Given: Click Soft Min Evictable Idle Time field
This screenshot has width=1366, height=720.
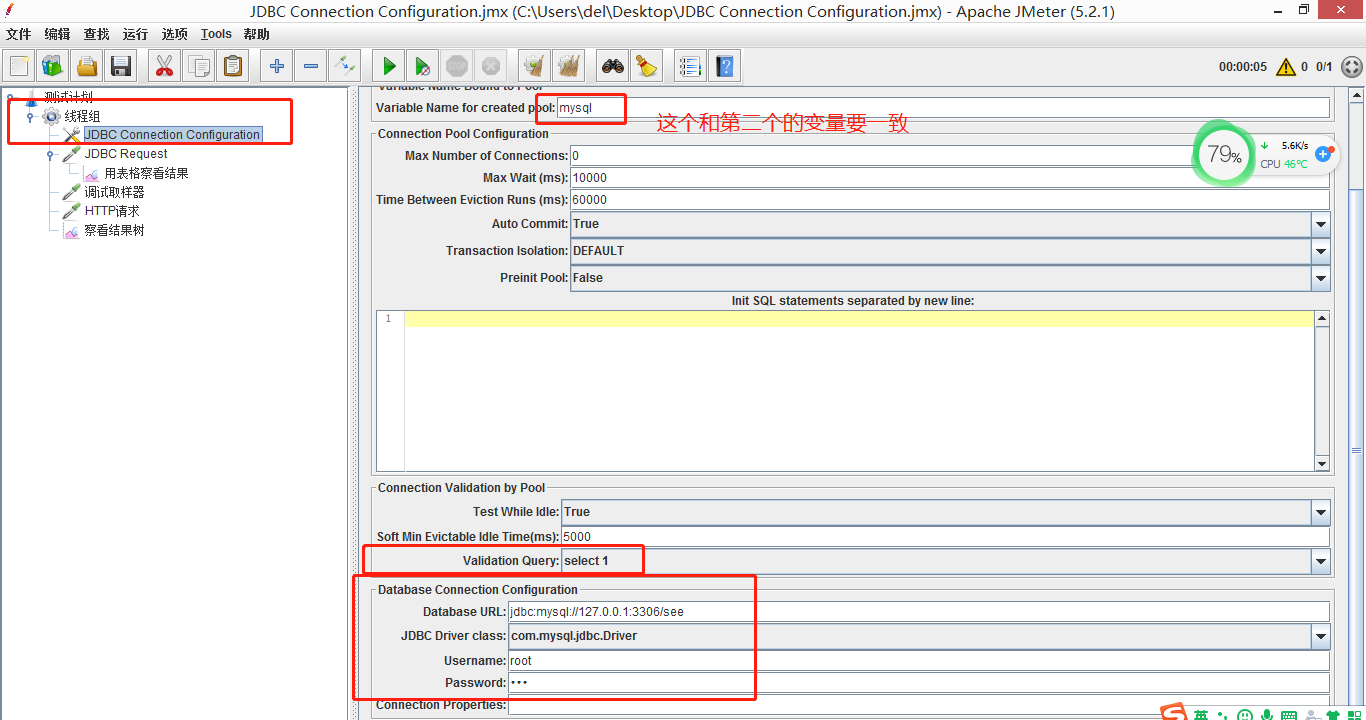Looking at the screenshot, I should (x=946, y=537).
